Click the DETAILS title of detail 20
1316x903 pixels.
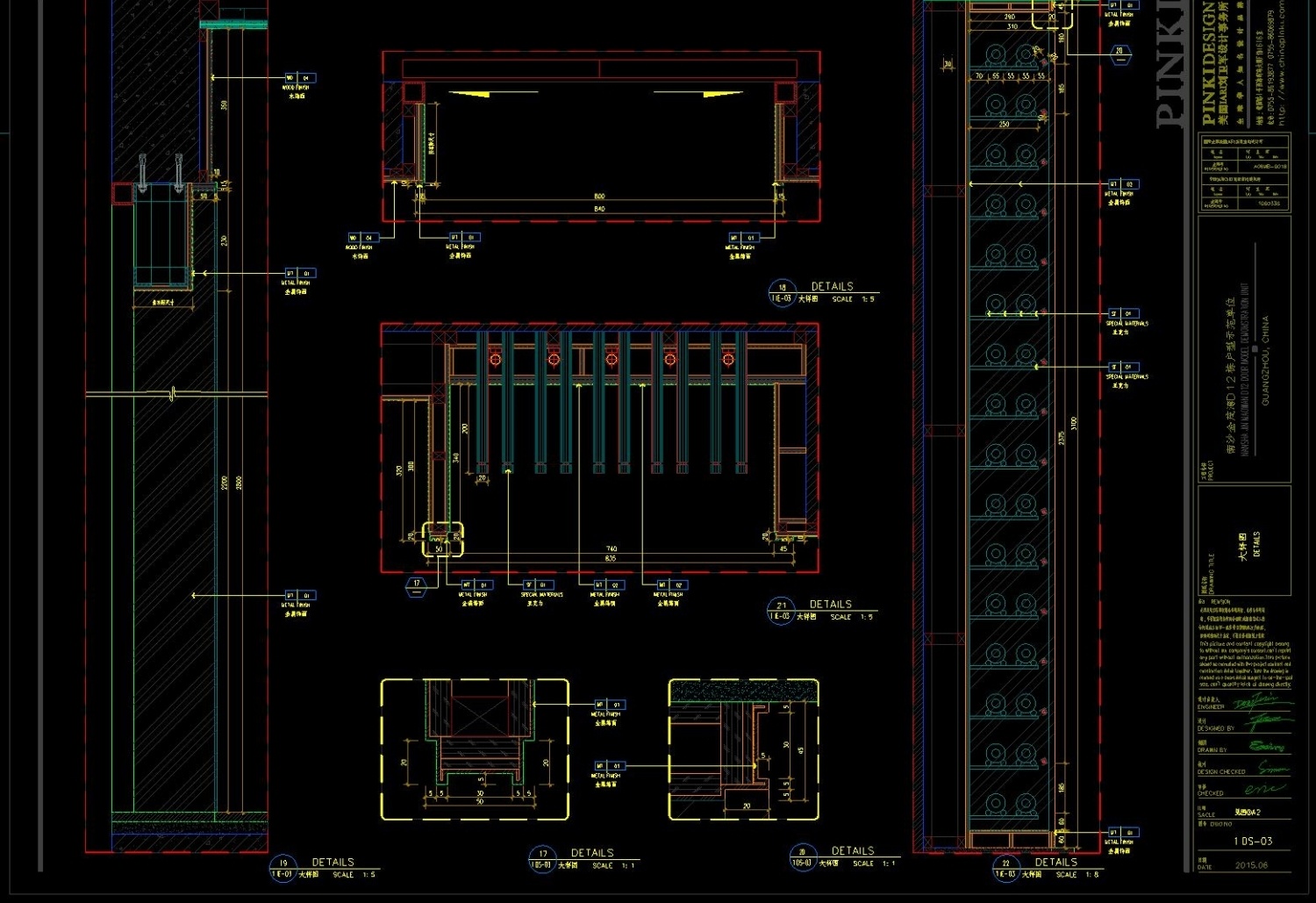[x=853, y=850]
